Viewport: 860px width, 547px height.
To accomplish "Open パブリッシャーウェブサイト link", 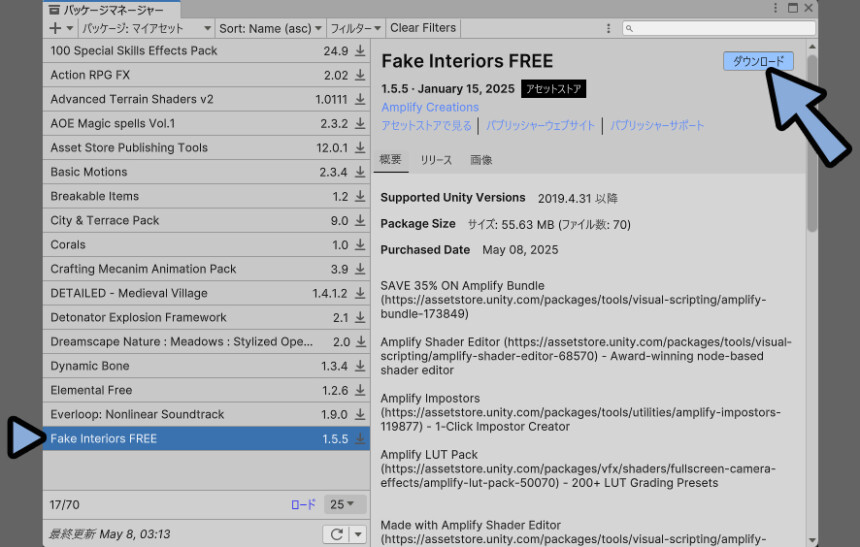I will point(540,126).
